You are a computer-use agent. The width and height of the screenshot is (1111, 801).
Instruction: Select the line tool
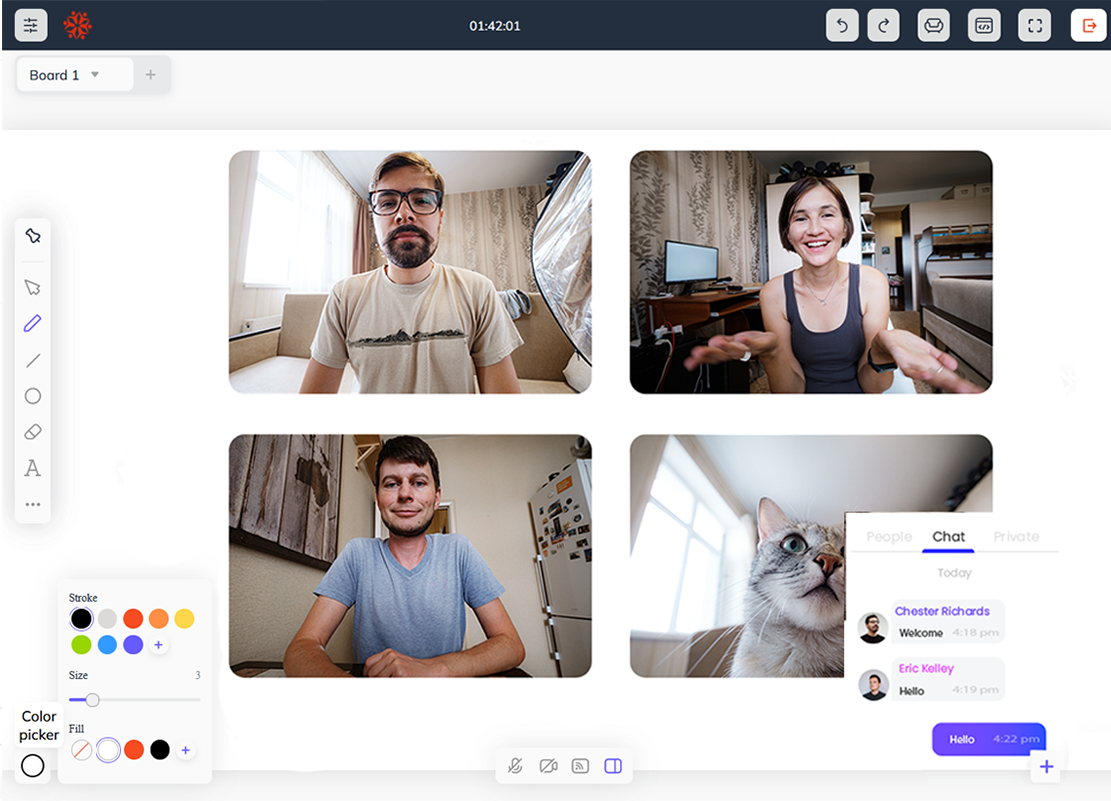[x=33, y=360]
